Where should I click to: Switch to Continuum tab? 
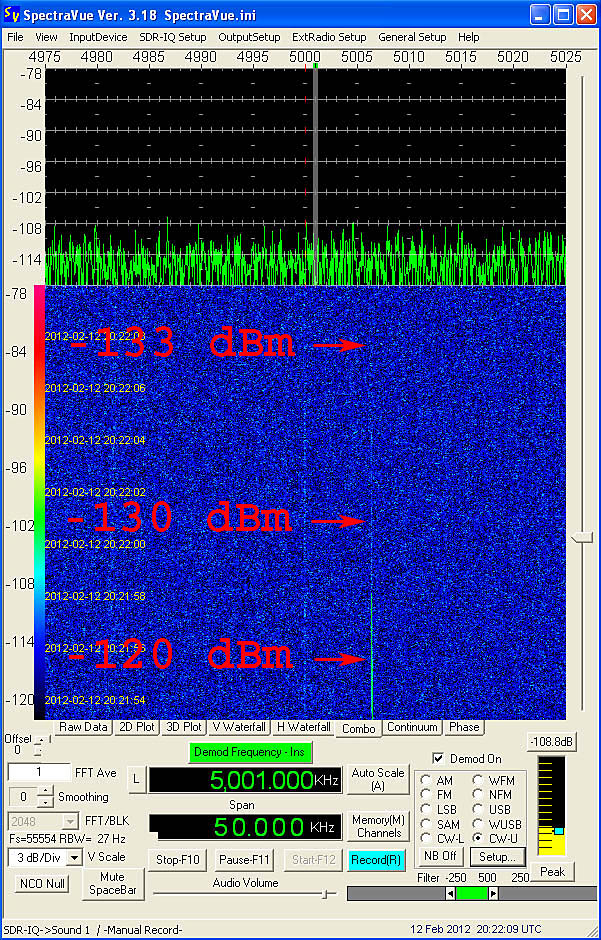pyautogui.click(x=412, y=727)
